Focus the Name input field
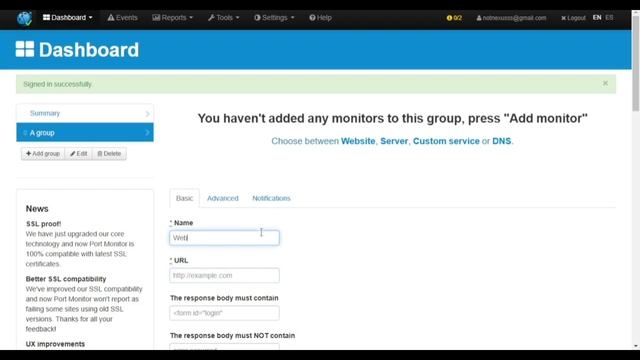 pos(224,238)
